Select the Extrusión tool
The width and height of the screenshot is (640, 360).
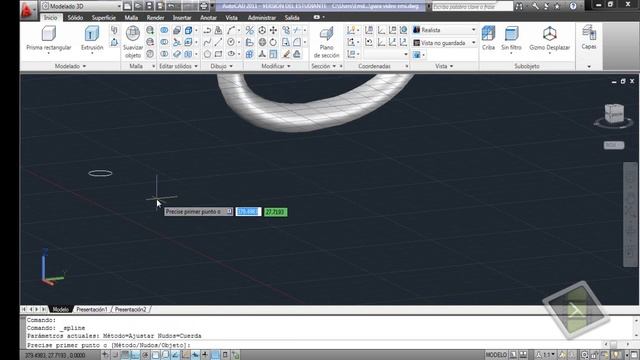tap(92, 38)
